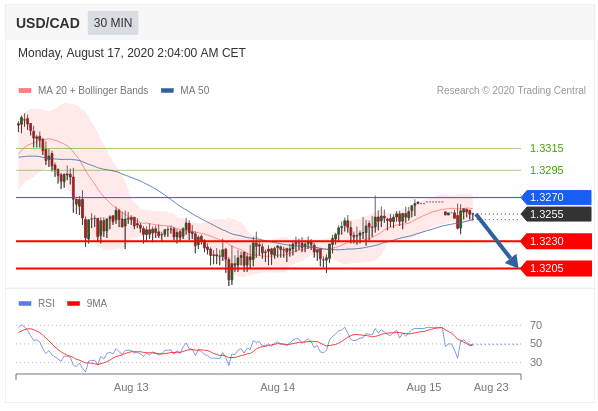Toggle the MA 50 legend label
This screenshot has height=411, width=598.
pyautogui.click(x=195, y=90)
